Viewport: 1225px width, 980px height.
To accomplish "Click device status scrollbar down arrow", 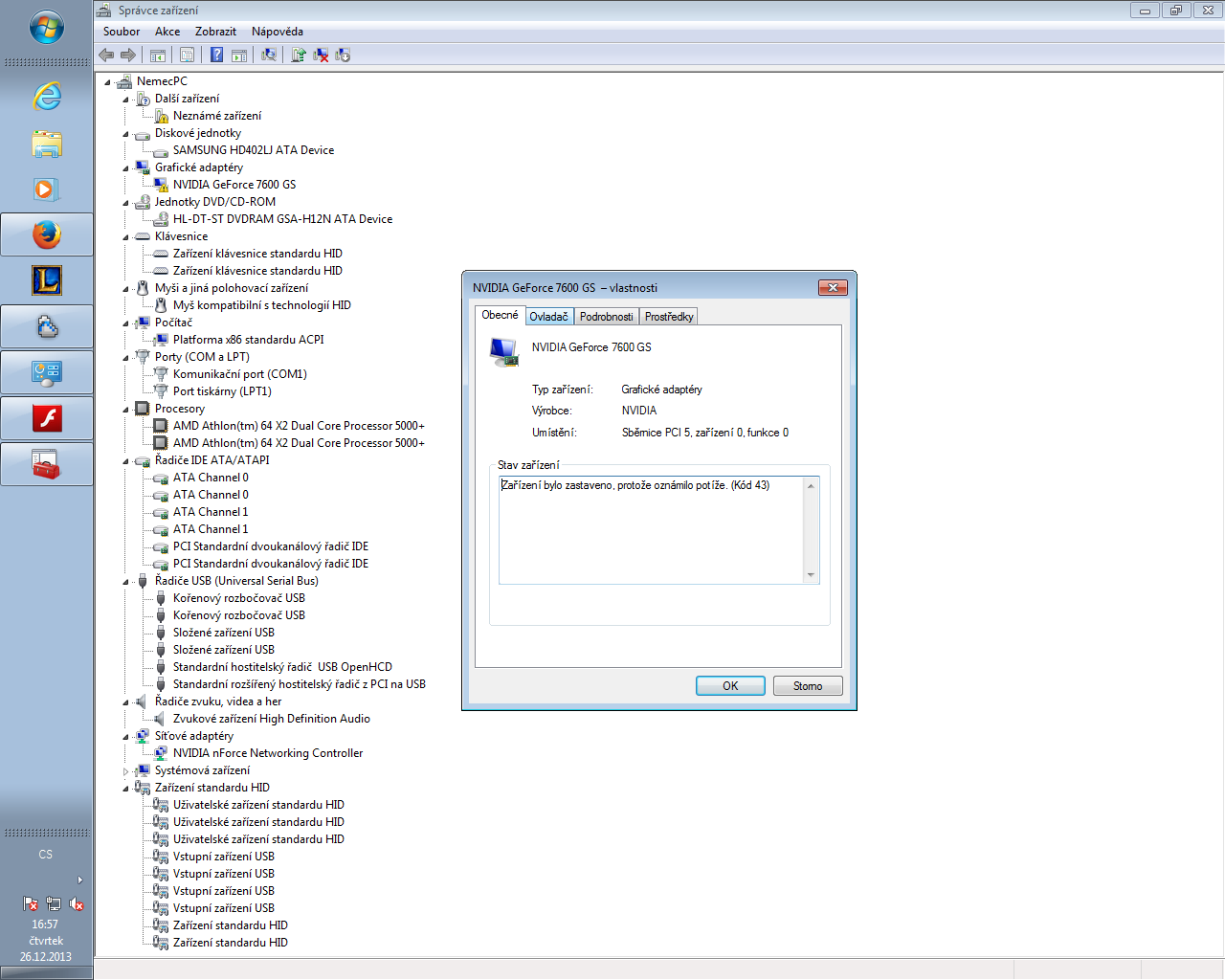I will 811,575.
